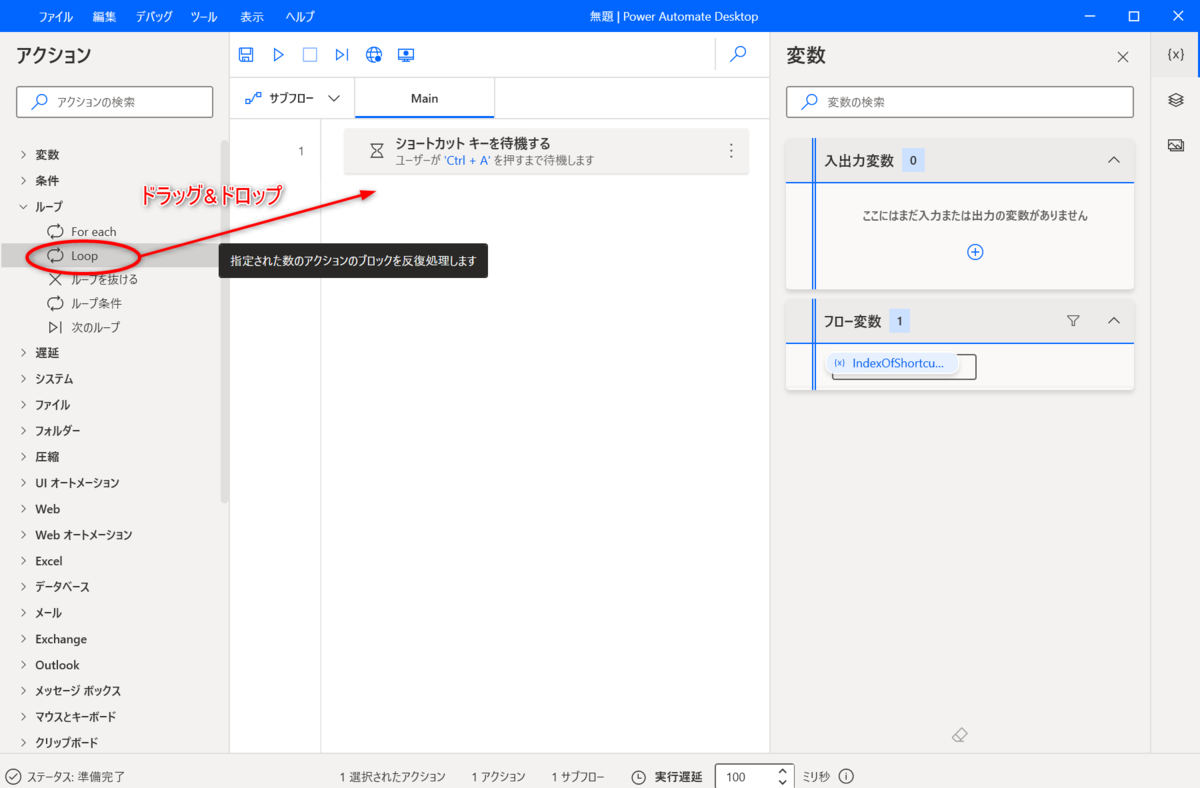Image resolution: width=1200 pixels, height=788 pixels.
Task: Open the ファイル menu
Action: coord(54,17)
